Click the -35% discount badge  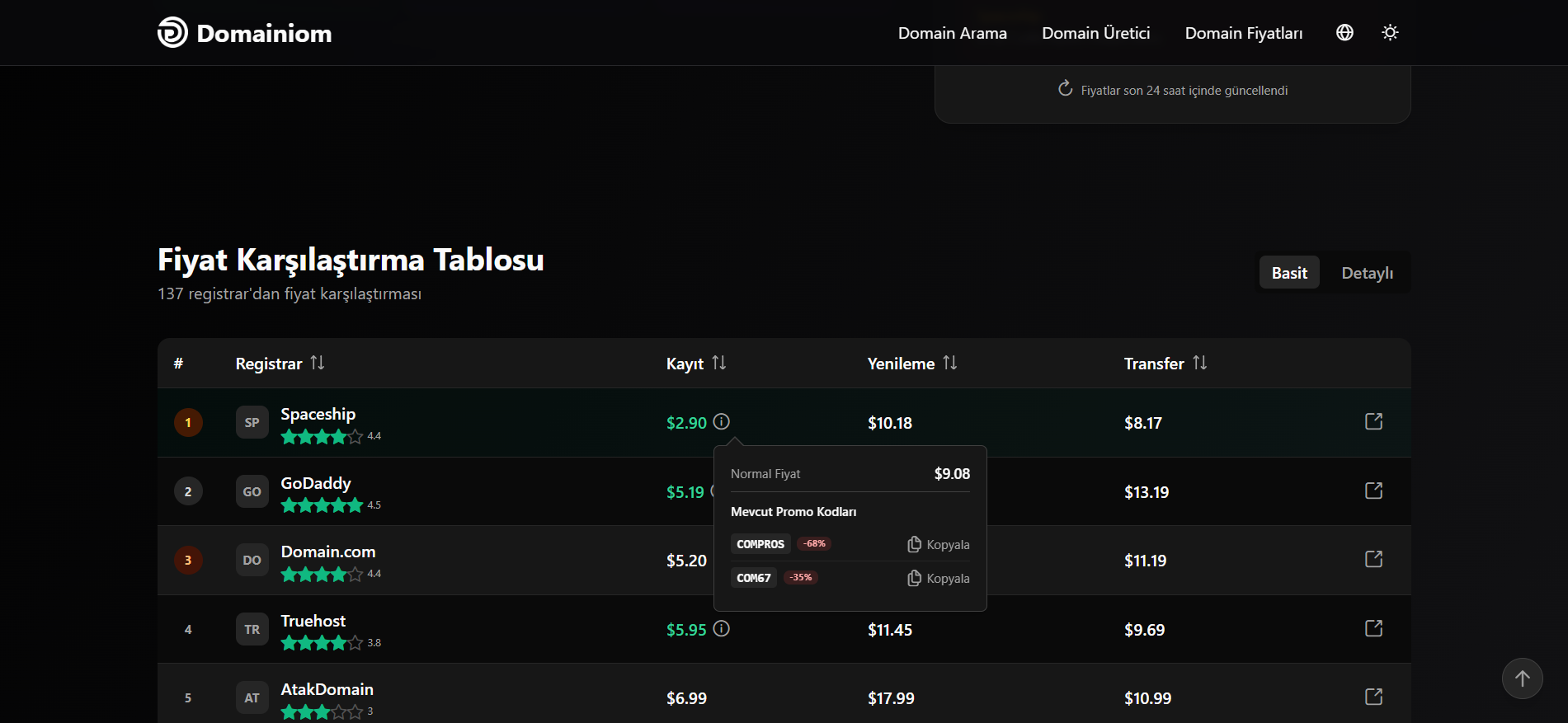point(800,577)
